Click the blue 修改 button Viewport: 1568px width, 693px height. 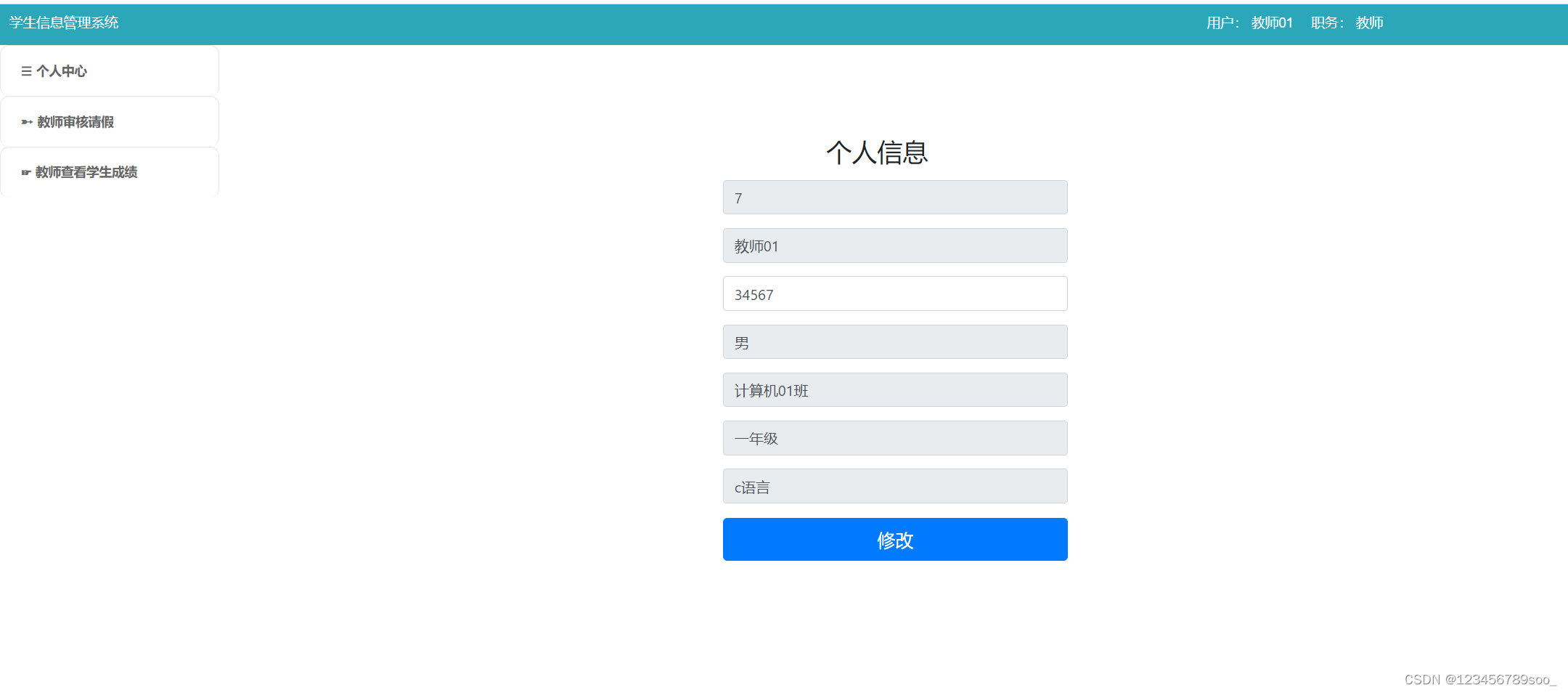click(895, 539)
